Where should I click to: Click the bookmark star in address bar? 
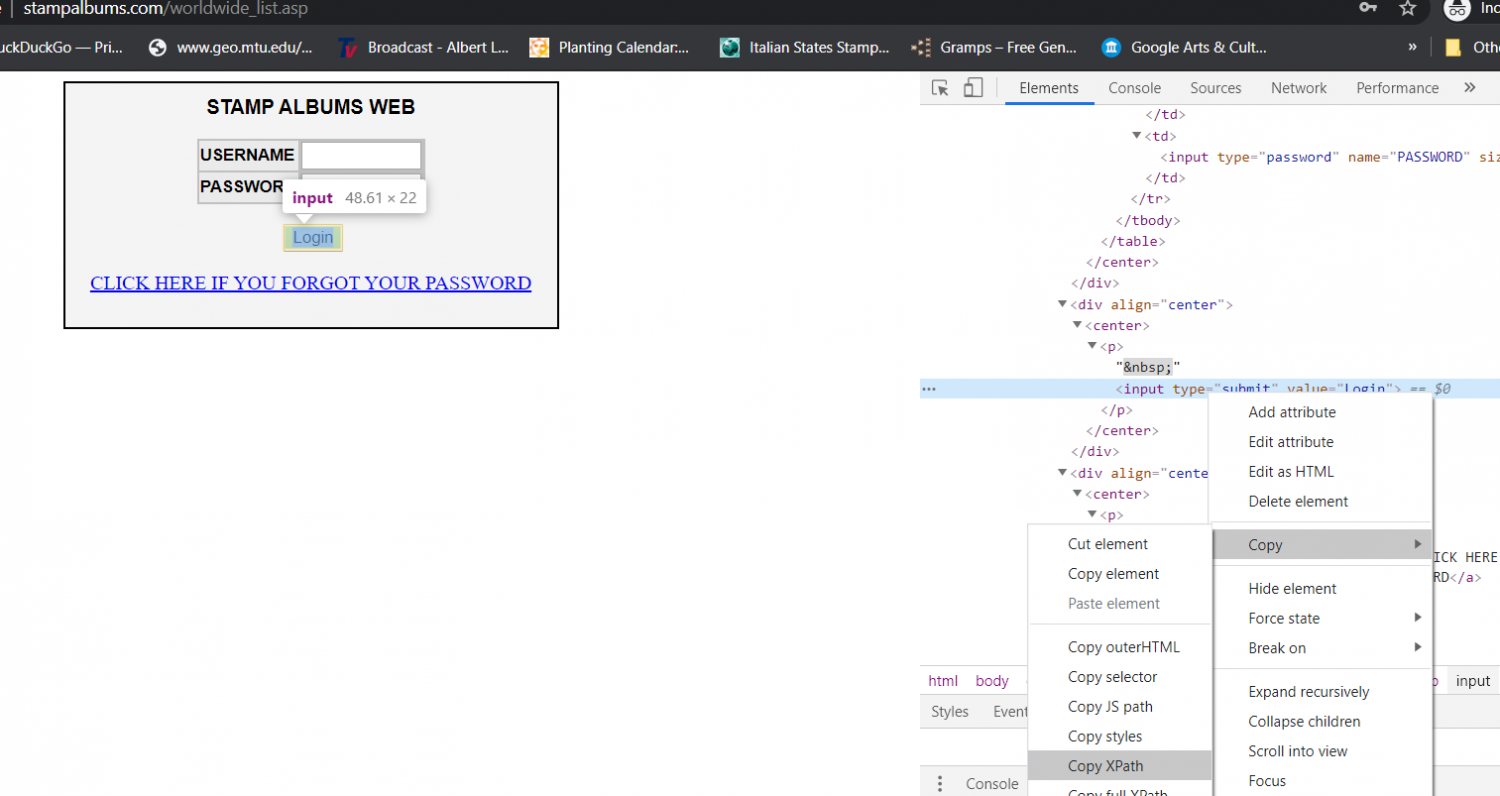pos(1408,9)
